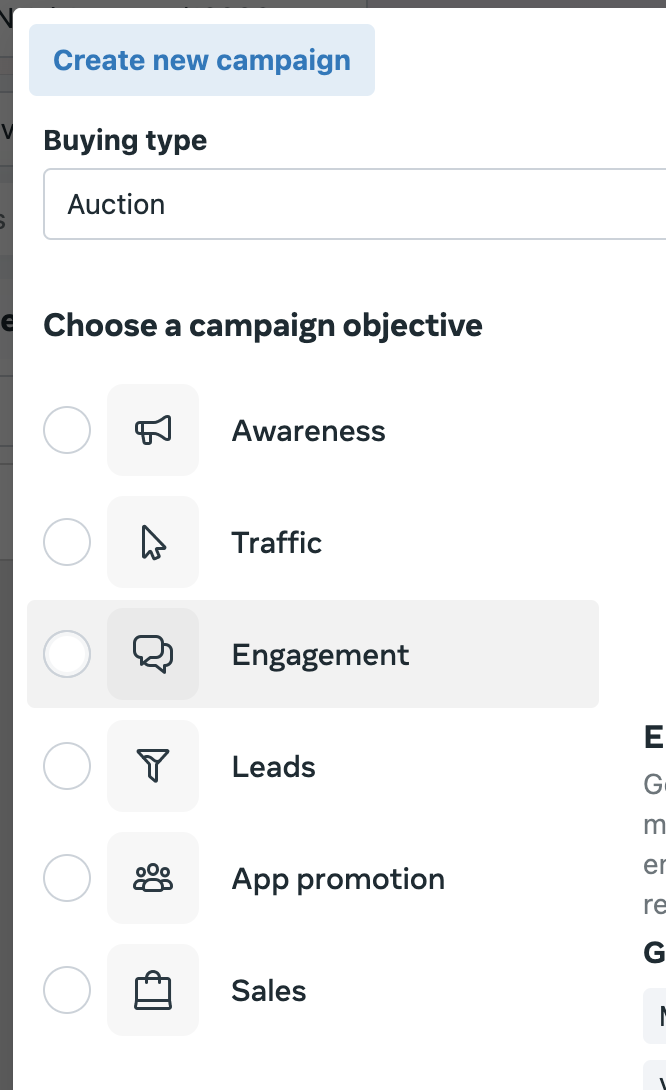Click the Leads funnel icon
The height and width of the screenshot is (1090, 666).
[x=153, y=767]
